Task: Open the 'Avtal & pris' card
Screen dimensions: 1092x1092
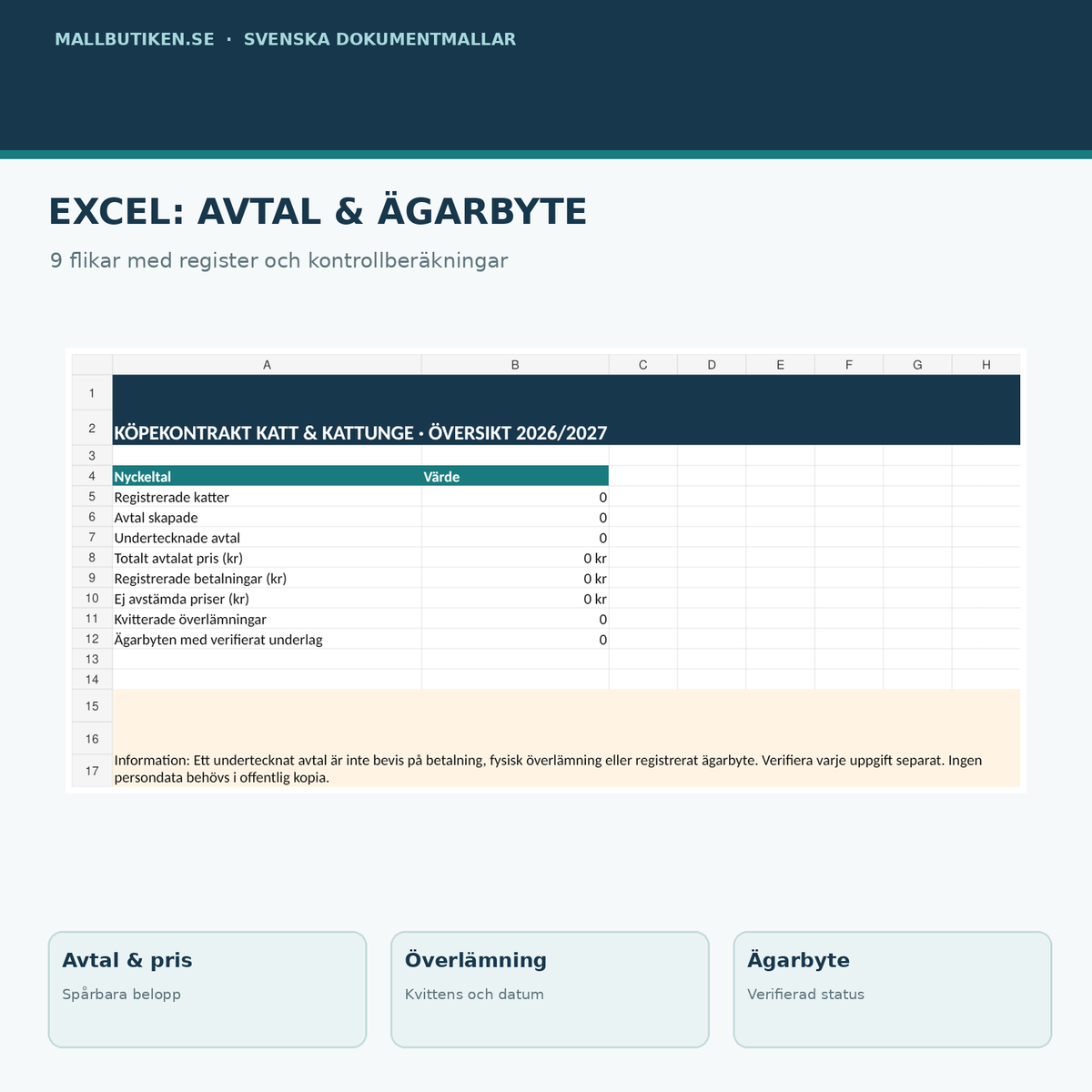Action: [x=207, y=989]
